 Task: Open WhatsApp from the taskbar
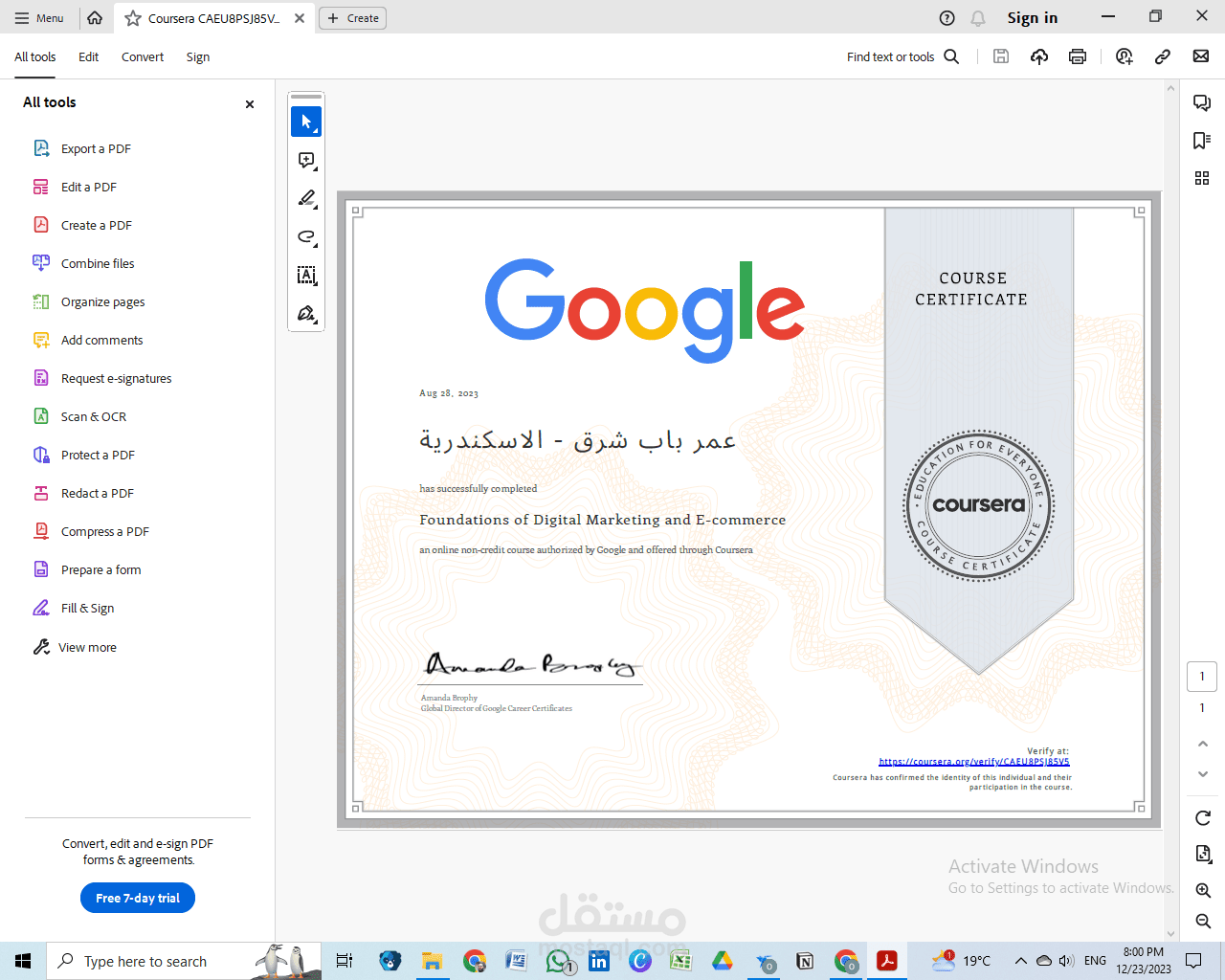point(558,961)
